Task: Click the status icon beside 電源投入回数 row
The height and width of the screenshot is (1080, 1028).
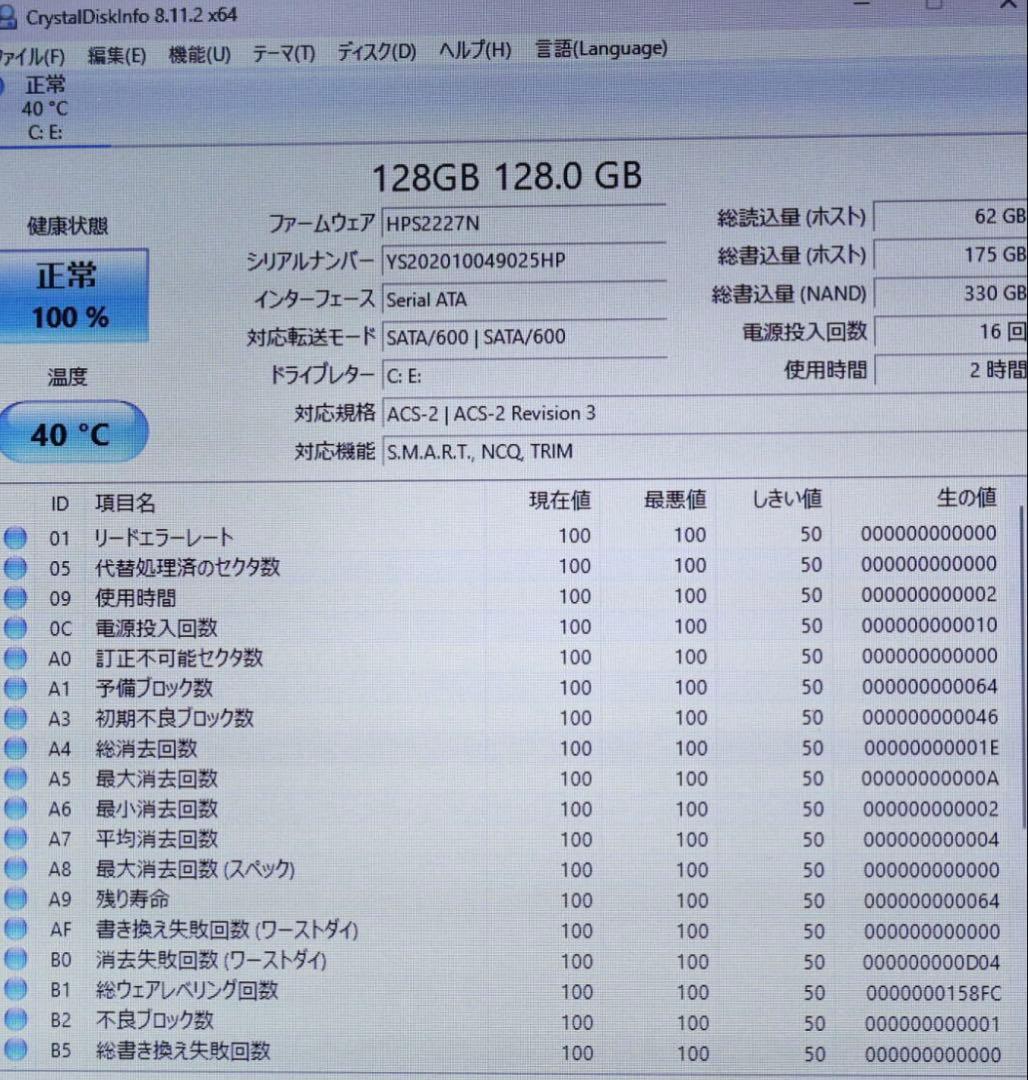Action: pyautogui.click(x=16, y=628)
